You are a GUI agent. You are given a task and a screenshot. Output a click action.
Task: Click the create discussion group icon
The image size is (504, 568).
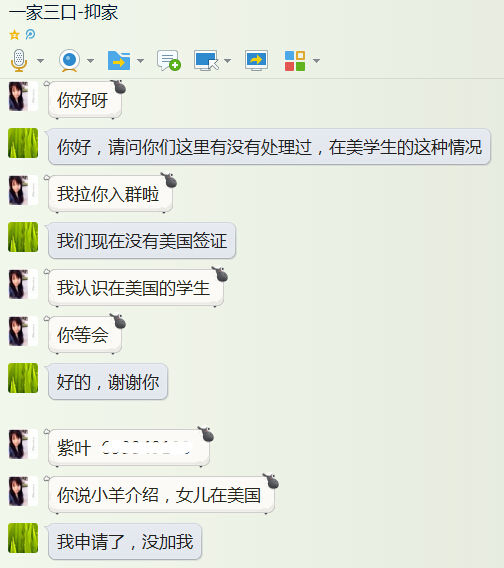tap(169, 60)
